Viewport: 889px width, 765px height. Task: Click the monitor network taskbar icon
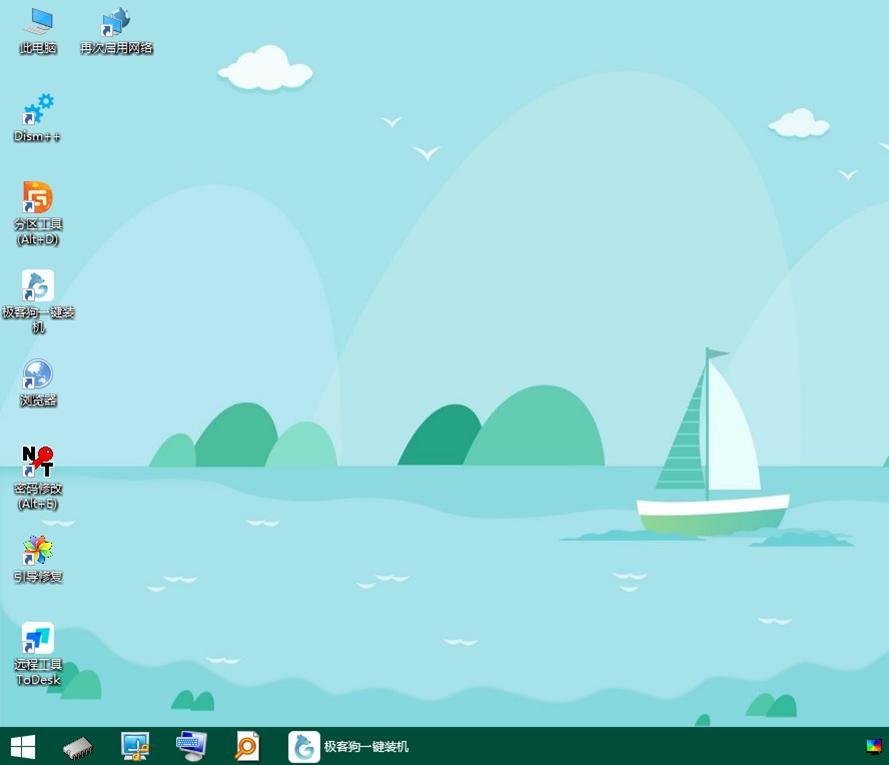[x=135, y=746]
